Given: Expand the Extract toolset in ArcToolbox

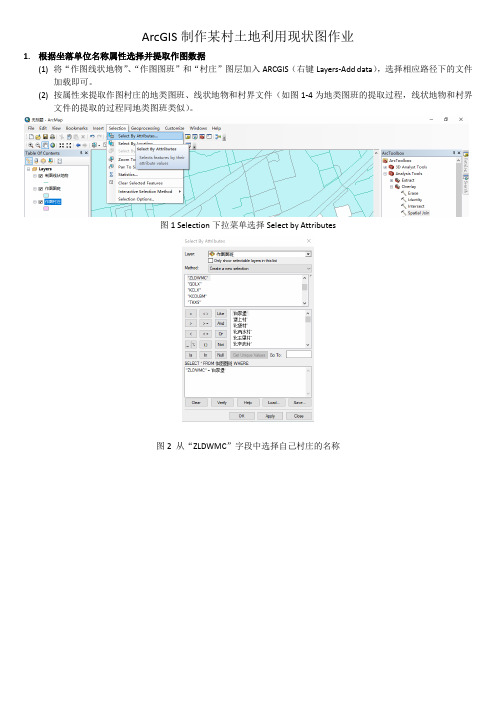Looking at the screenshot, I should click(x=391, y=180).
